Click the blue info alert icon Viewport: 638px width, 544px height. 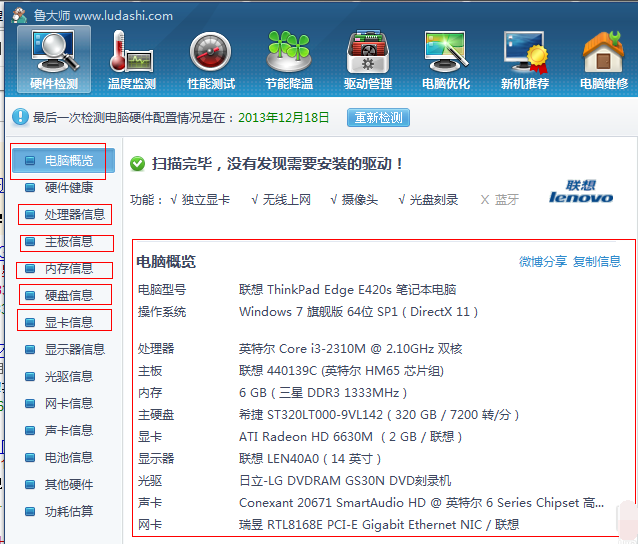tap(20, 117)
